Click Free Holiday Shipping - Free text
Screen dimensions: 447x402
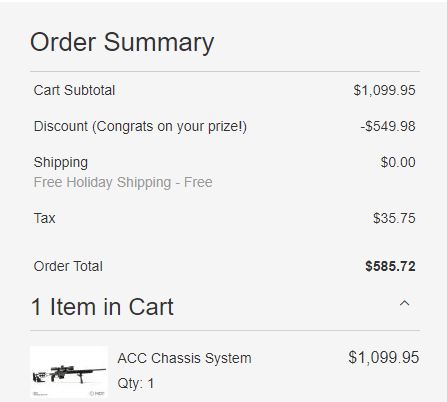(x=123, y=182)
